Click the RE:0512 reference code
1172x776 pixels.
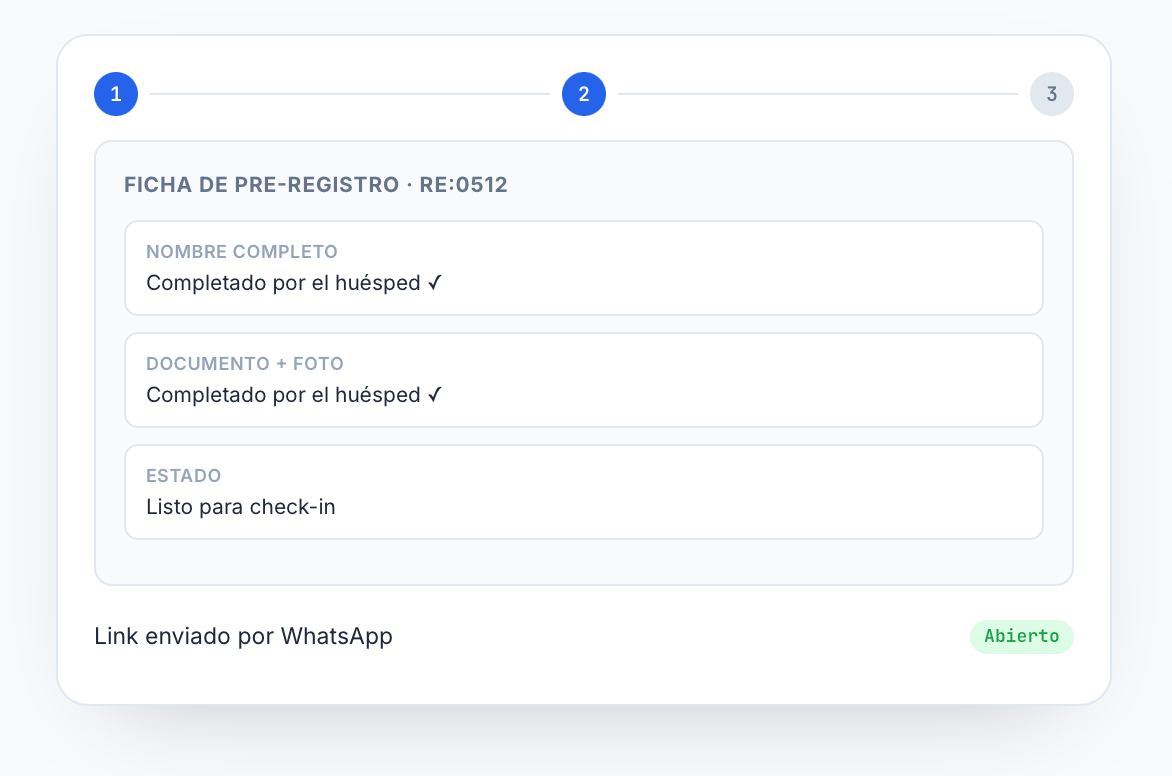(x=463, y=185)
